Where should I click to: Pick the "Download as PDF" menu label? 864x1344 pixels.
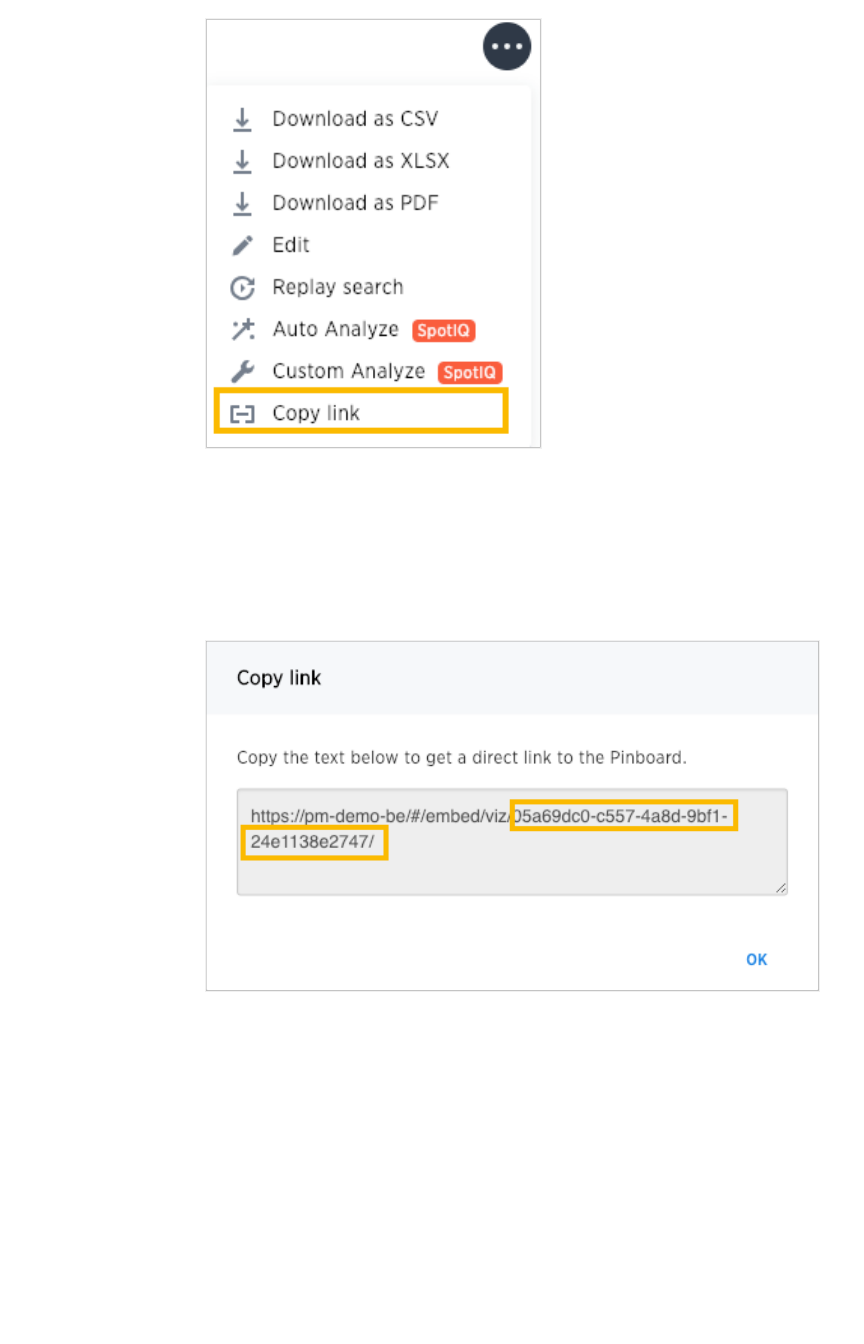click(x=355, y=203)
